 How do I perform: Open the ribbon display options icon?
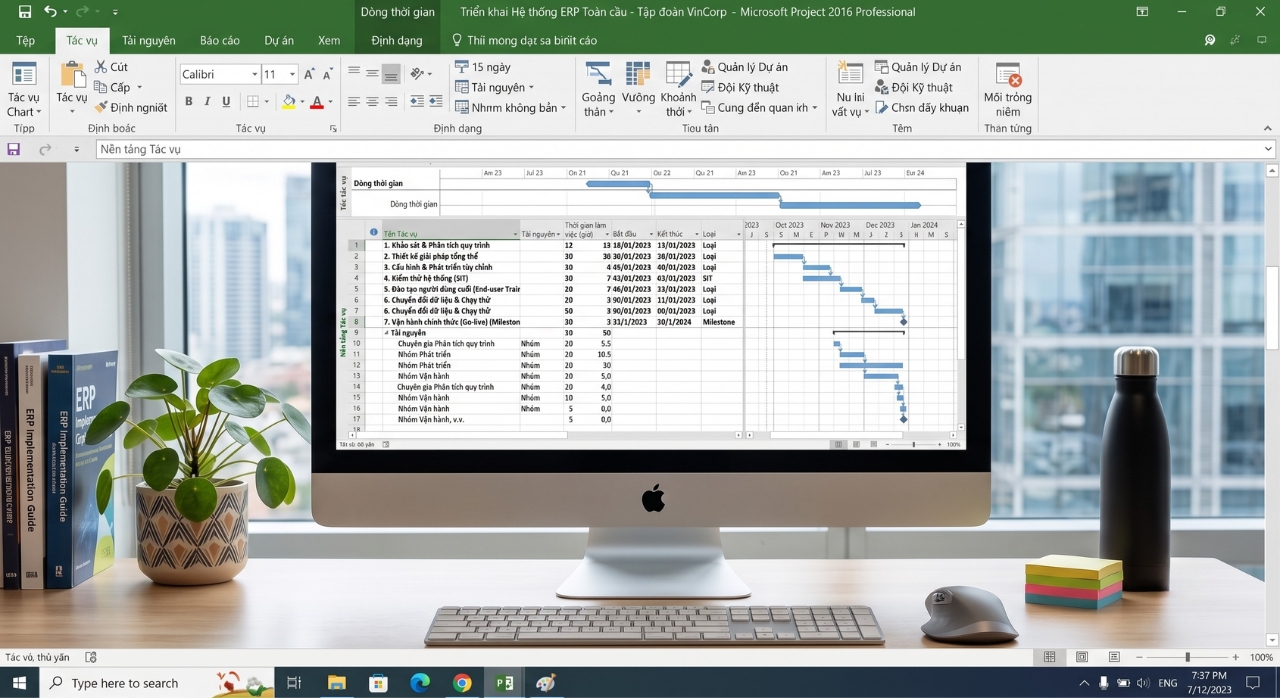1142,12
